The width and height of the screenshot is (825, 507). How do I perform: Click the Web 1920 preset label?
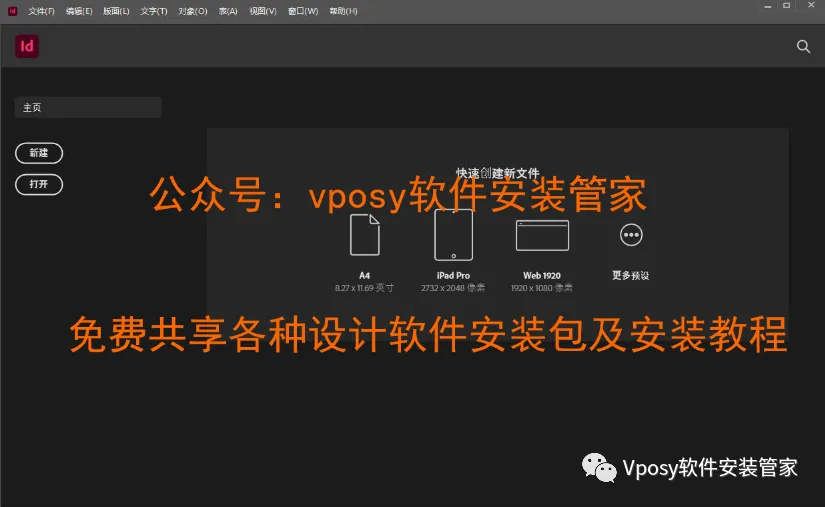(x=542, y=276)
